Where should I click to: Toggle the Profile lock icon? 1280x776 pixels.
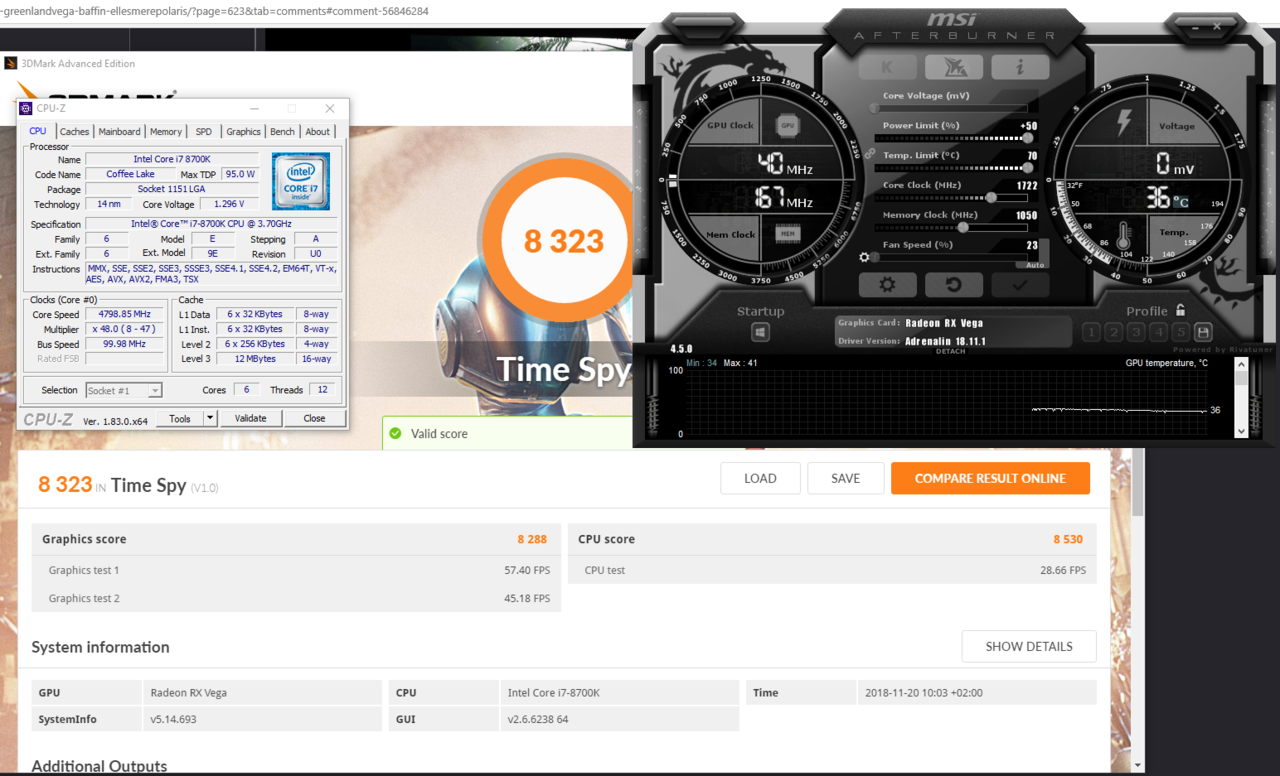[1181, 311]
